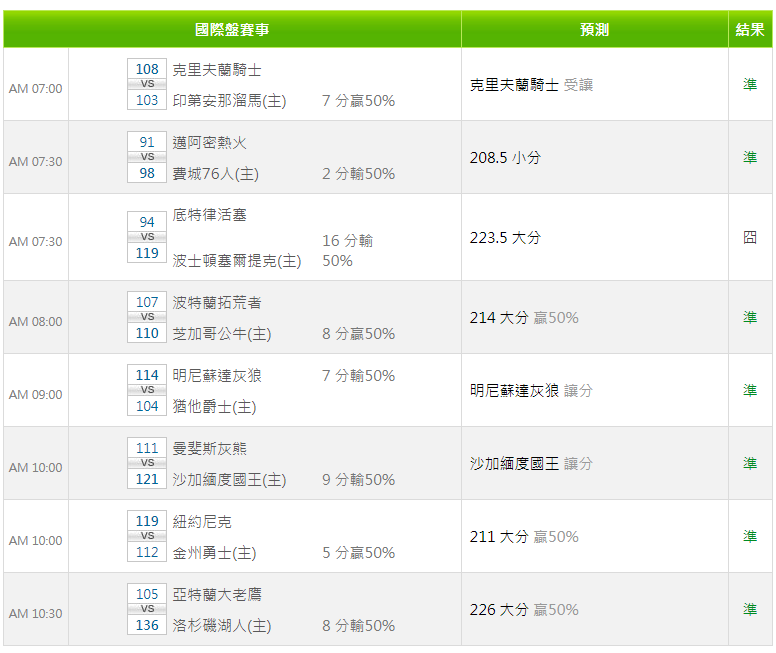Click the AM 09:00 game time

coord(36,395)
